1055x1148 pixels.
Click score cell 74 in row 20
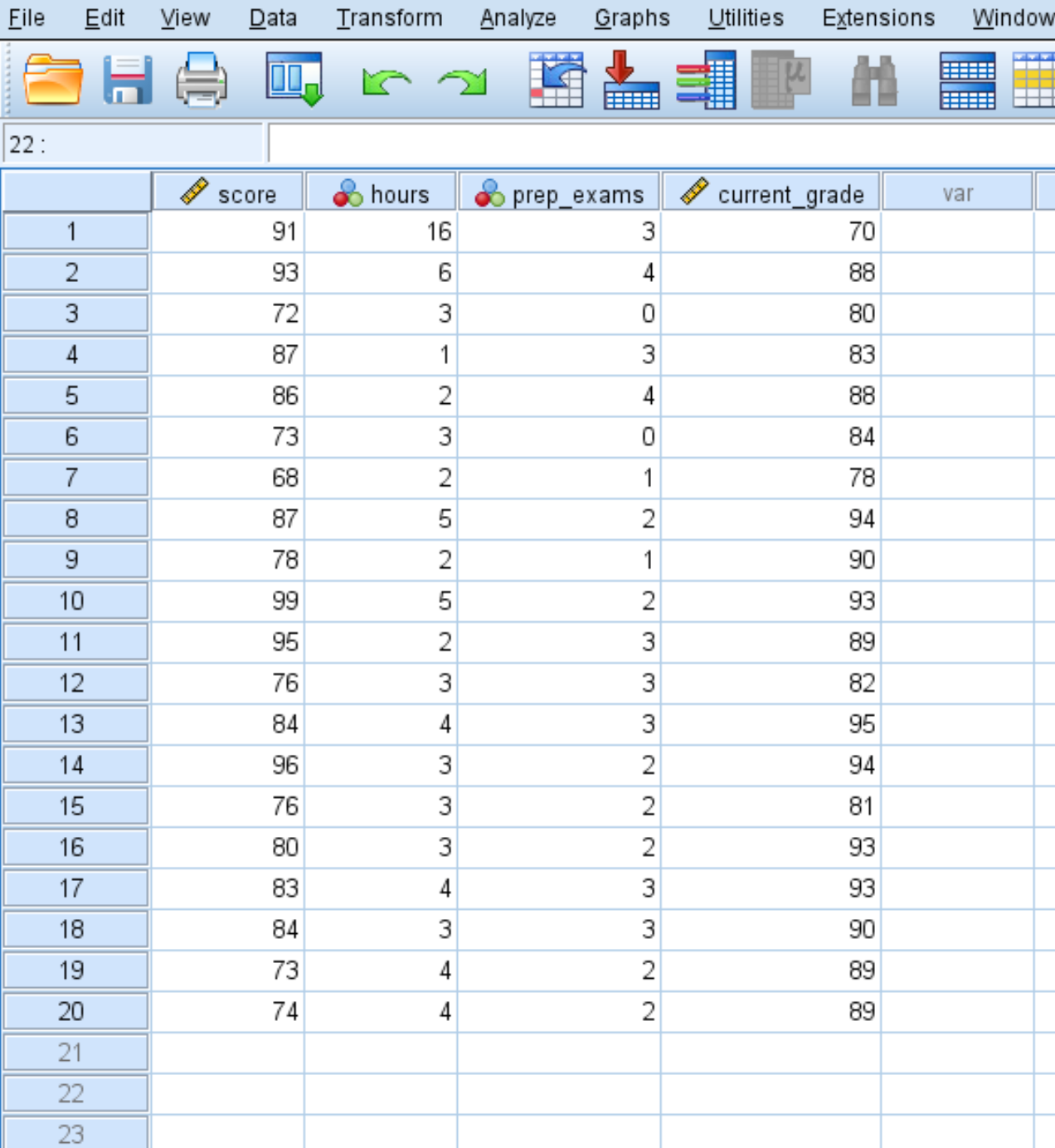click(x=228, y=1011)
